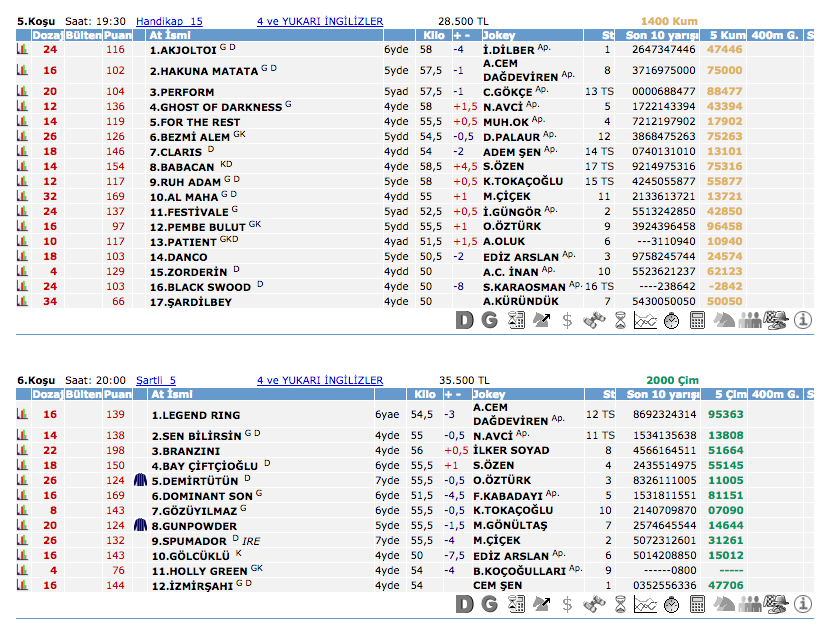Click the jockey silks icon beside GUNPOWDER
Viewport: 834px width, 634px height.
tap(139, 525)
